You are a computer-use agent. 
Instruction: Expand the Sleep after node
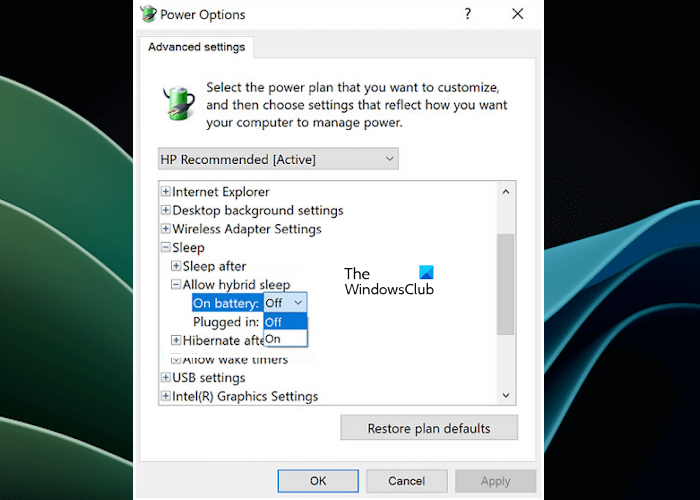176,266
